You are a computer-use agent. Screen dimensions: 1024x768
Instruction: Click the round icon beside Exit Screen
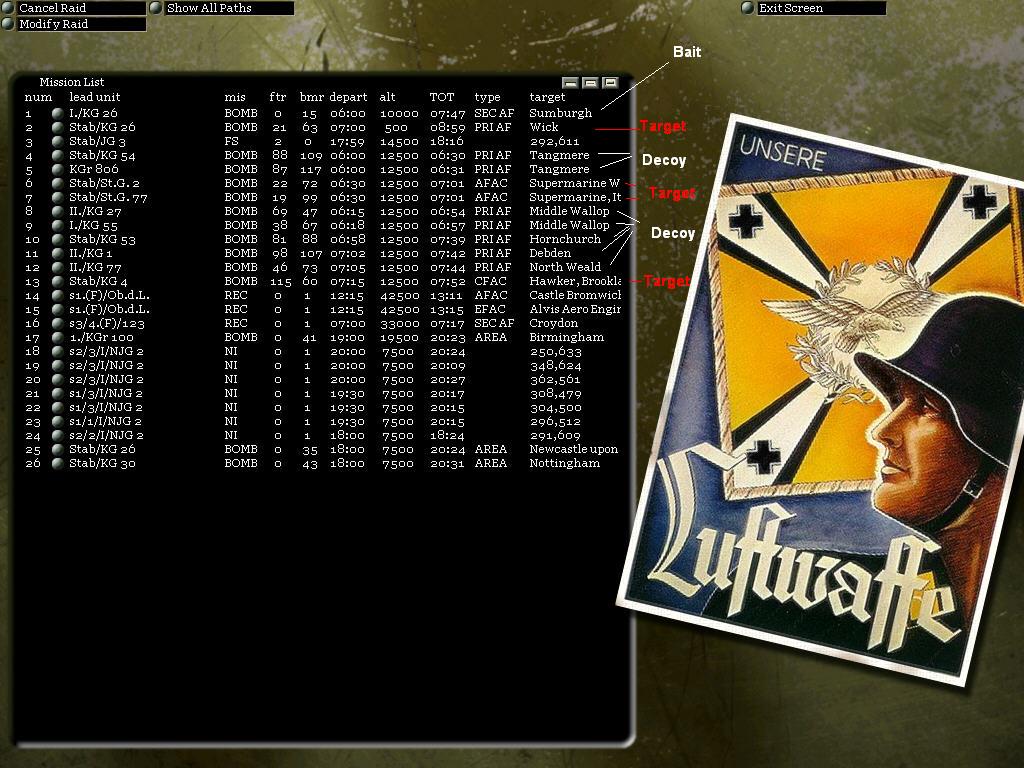pyautogui.click(x=748, y=8)
